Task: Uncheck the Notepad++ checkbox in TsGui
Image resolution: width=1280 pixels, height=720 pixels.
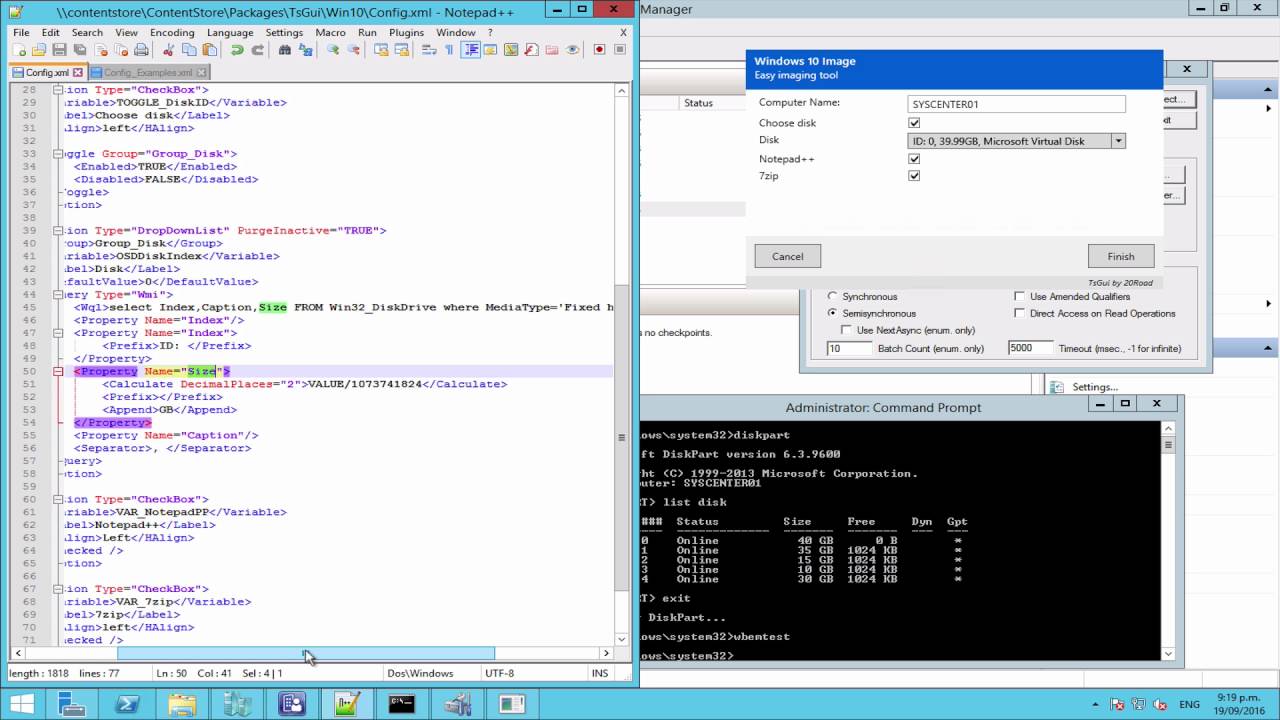Action: pyautogui.click(x=914, y=159)
